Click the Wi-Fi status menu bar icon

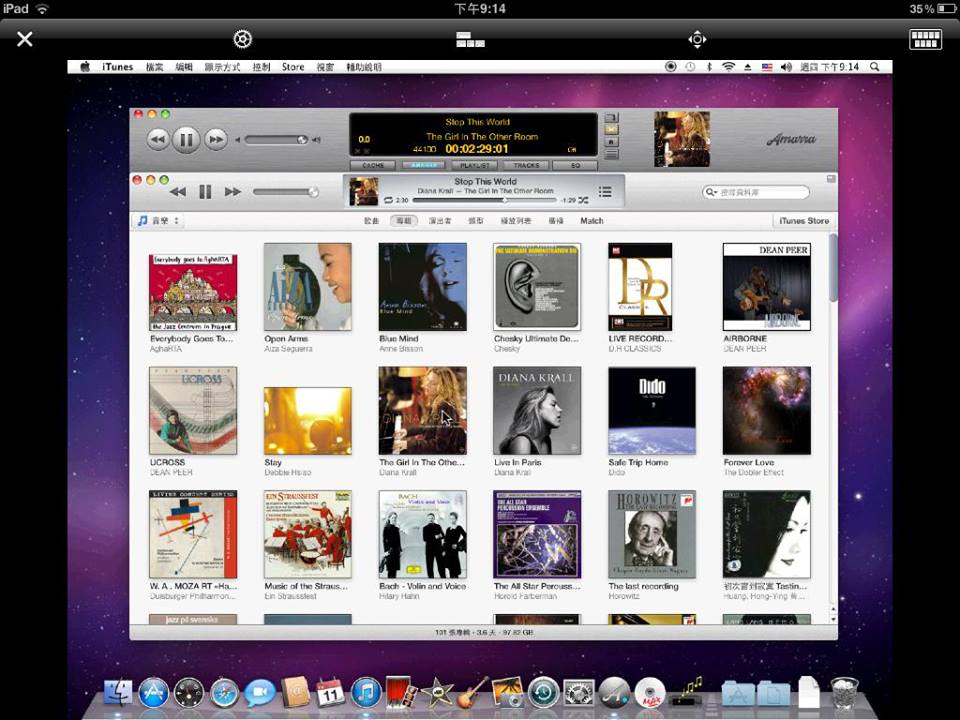(x=728, y=67)
